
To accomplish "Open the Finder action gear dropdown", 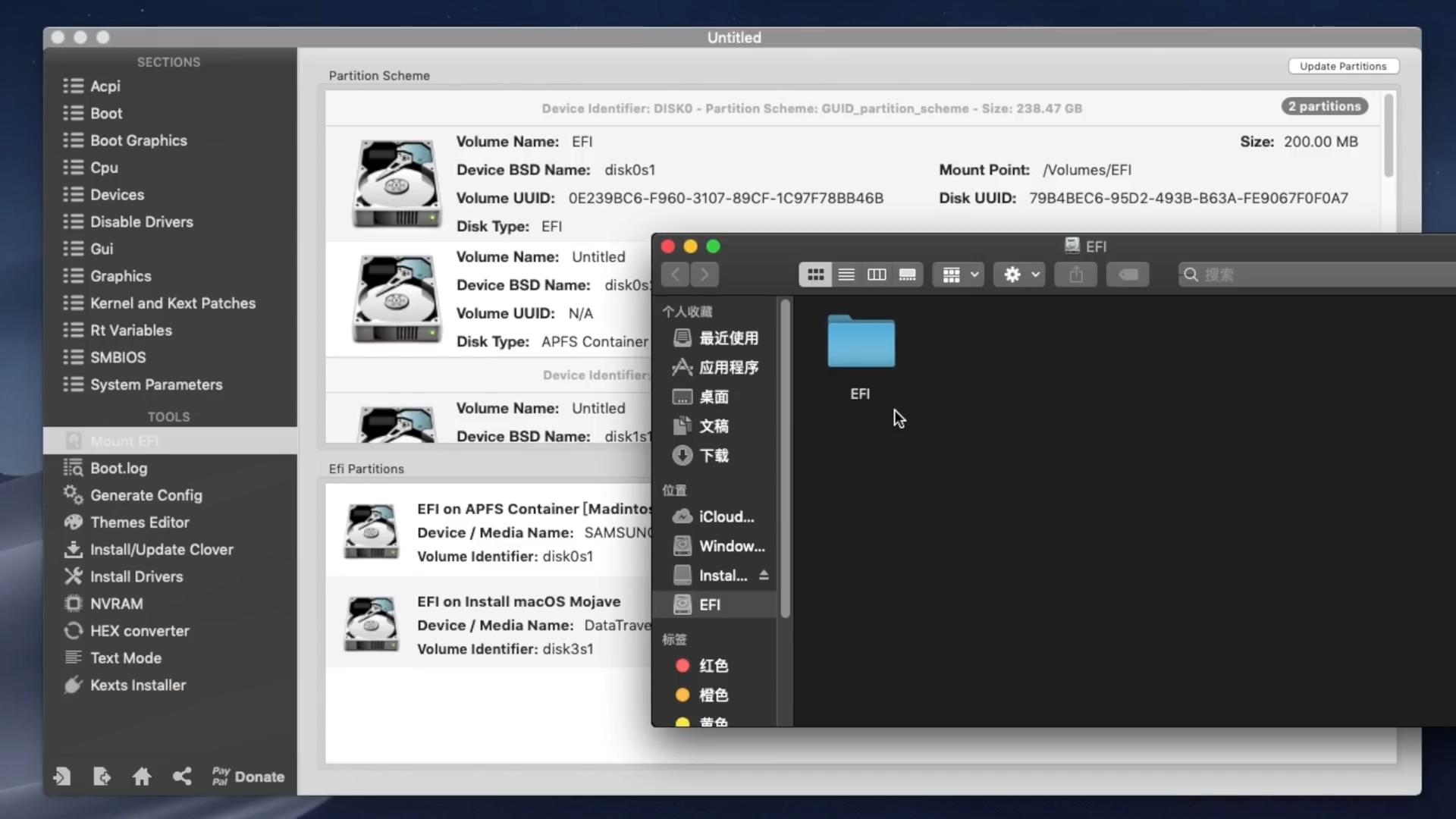I will 1021,275.
